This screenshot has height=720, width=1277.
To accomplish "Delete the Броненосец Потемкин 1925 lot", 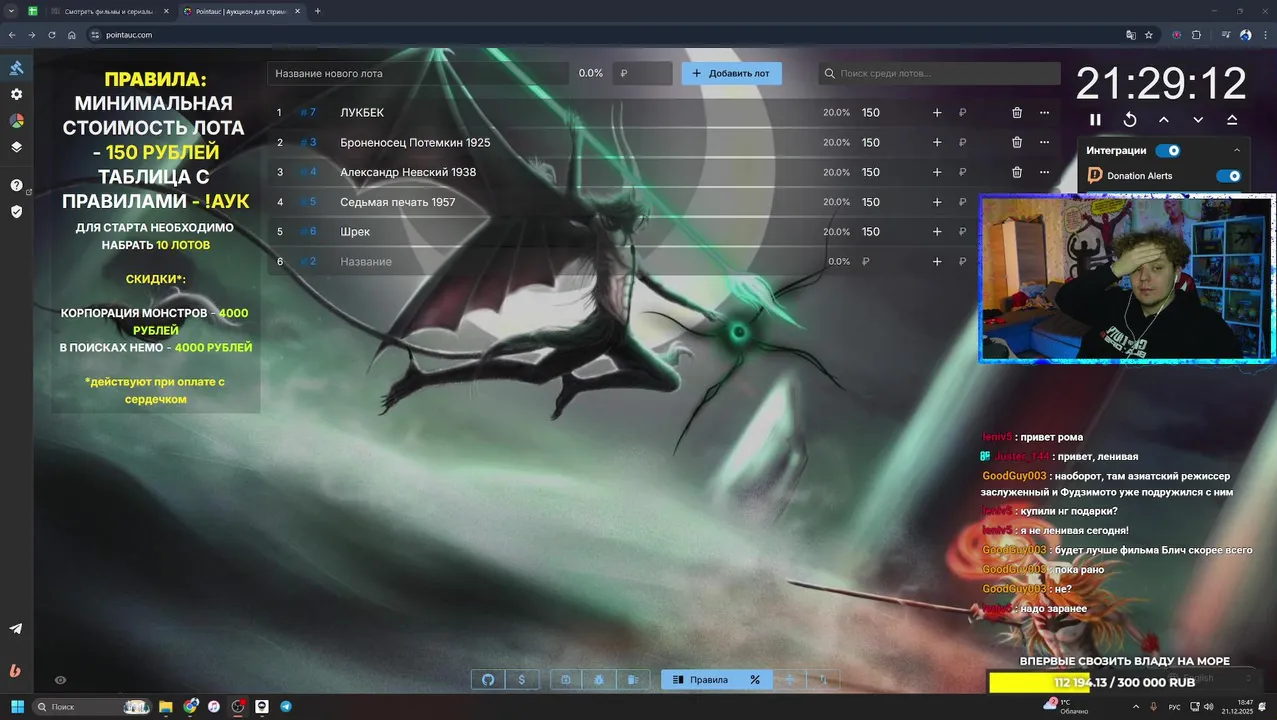I will [x=1017, y=143].
